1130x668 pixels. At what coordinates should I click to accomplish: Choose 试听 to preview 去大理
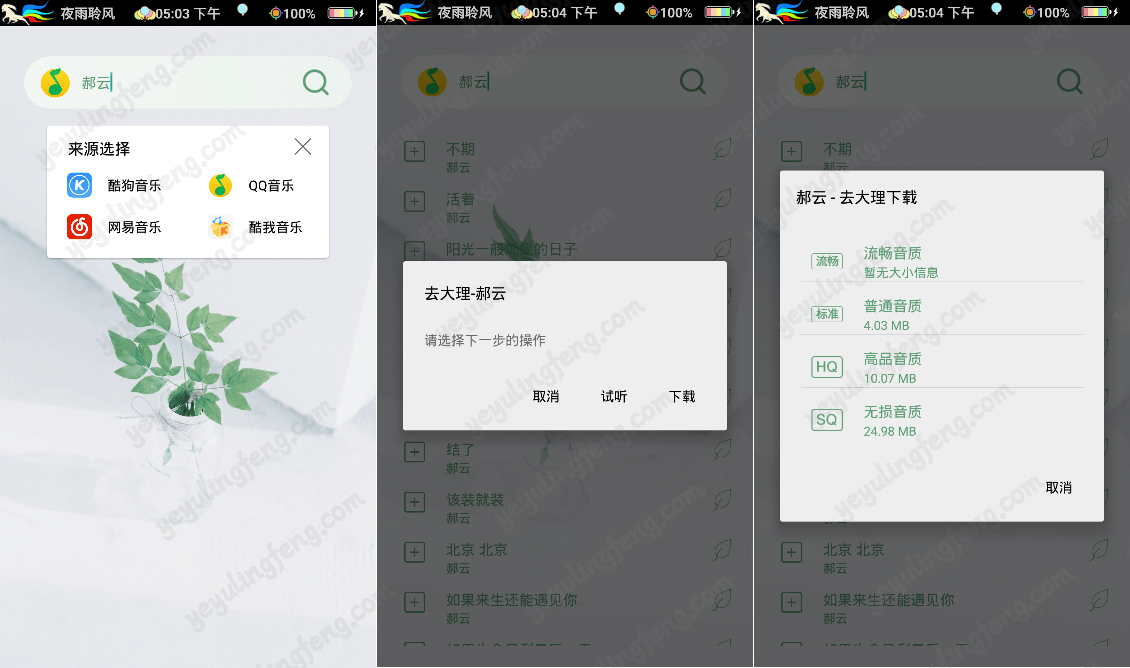pyautogui.click(x=614, y=396)
